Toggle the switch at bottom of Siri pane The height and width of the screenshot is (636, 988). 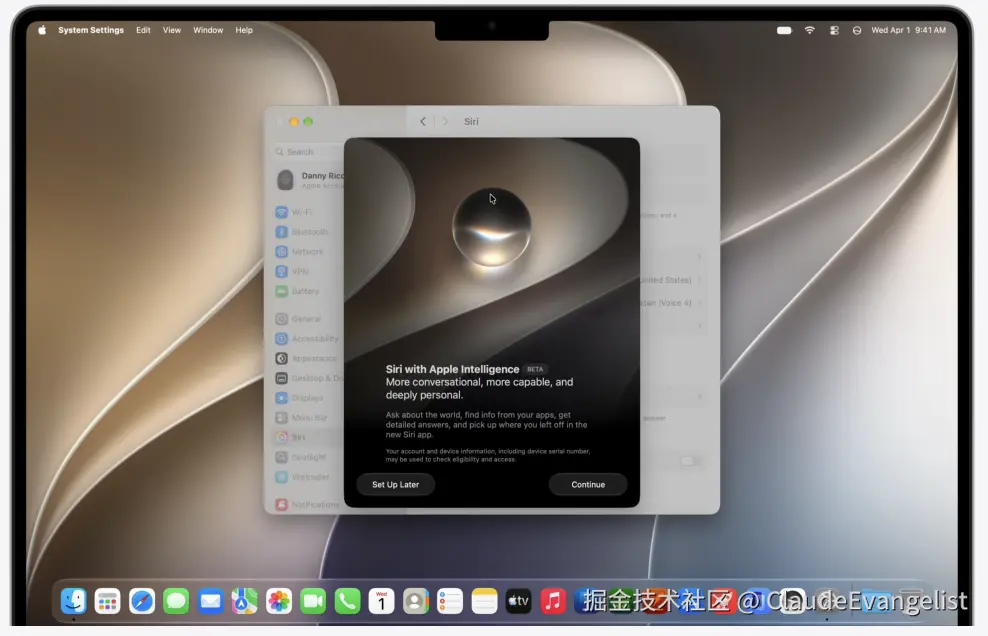690,461
